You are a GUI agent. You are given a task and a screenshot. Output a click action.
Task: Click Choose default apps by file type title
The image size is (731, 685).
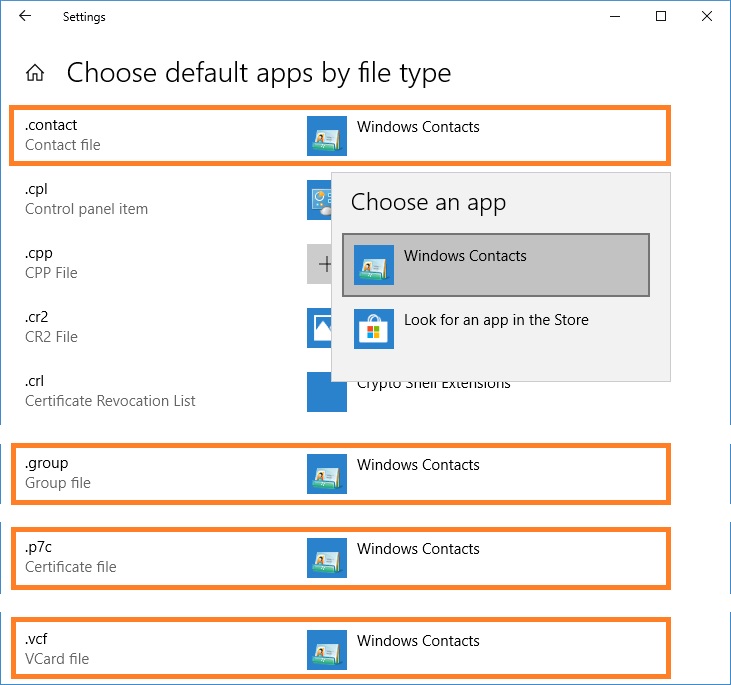pyautogui.click(x=259, y=73)
